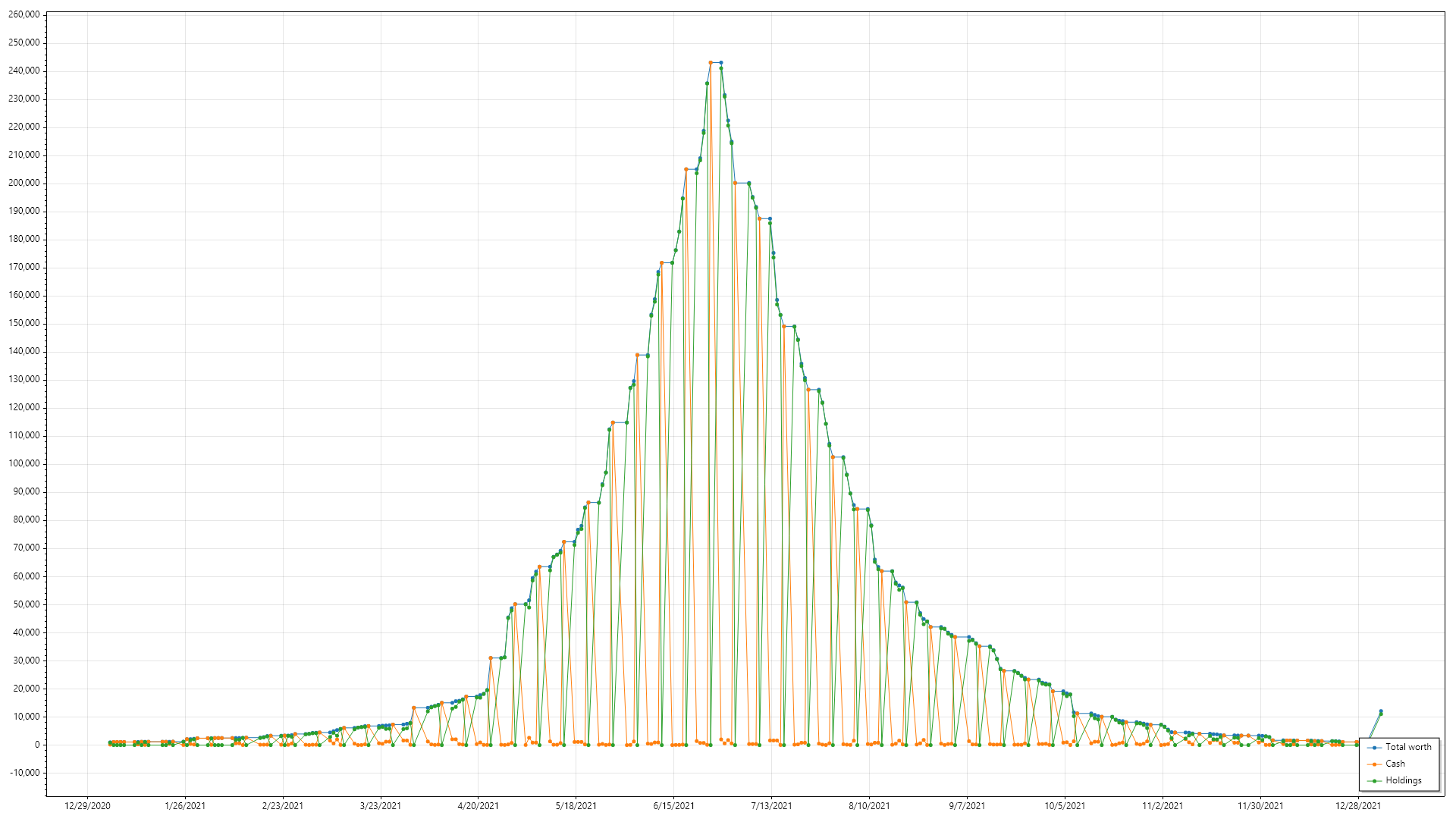Click the 0 y-axis label
The image size is (1456, 819).
(x=36, y=745)
